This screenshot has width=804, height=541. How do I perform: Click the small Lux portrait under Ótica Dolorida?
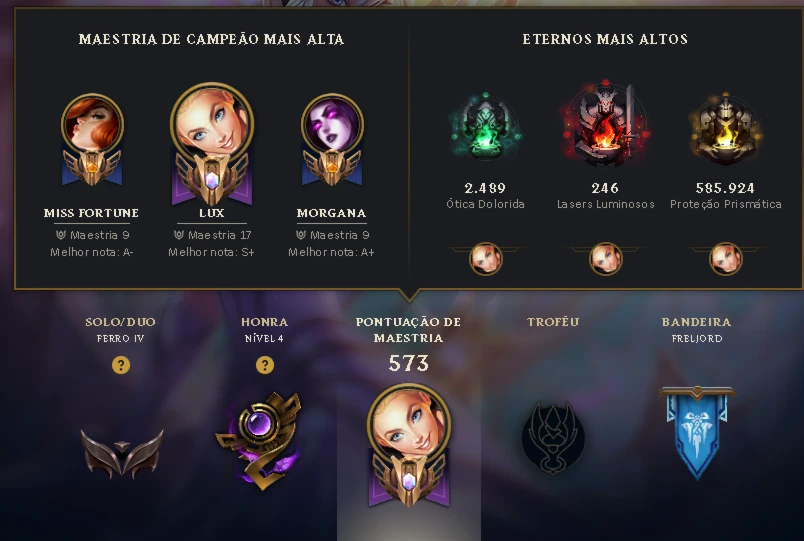coord(486,258)
